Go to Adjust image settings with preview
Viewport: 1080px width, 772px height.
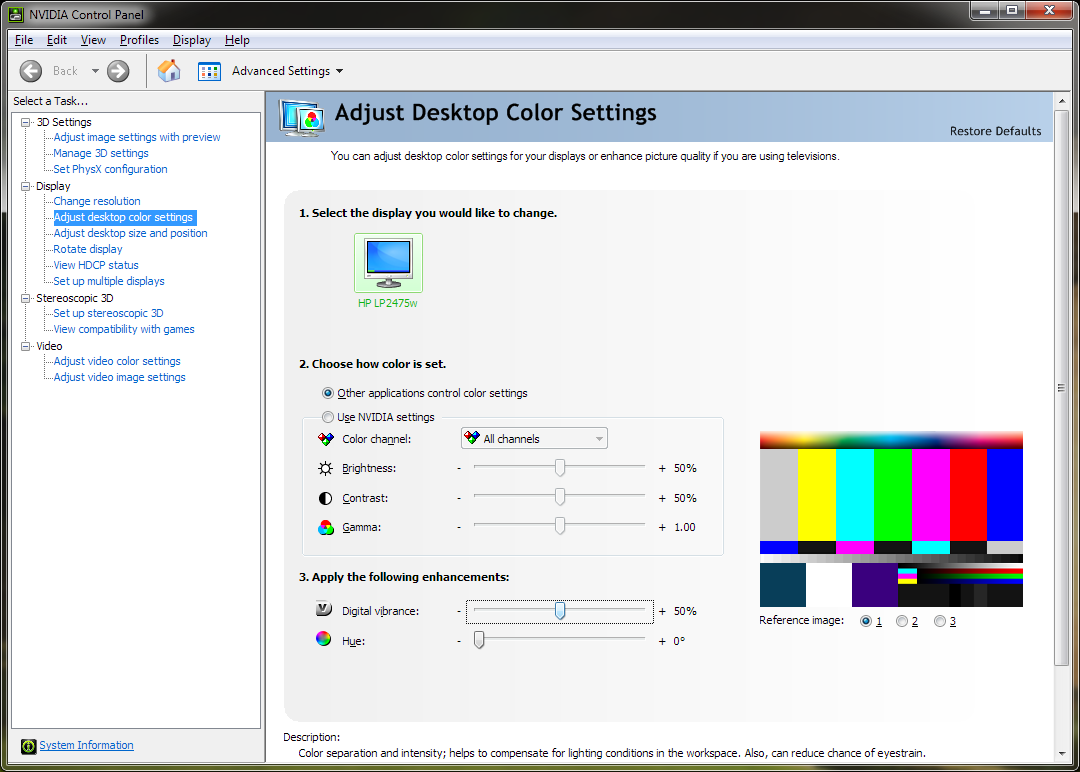coord(137,137)
